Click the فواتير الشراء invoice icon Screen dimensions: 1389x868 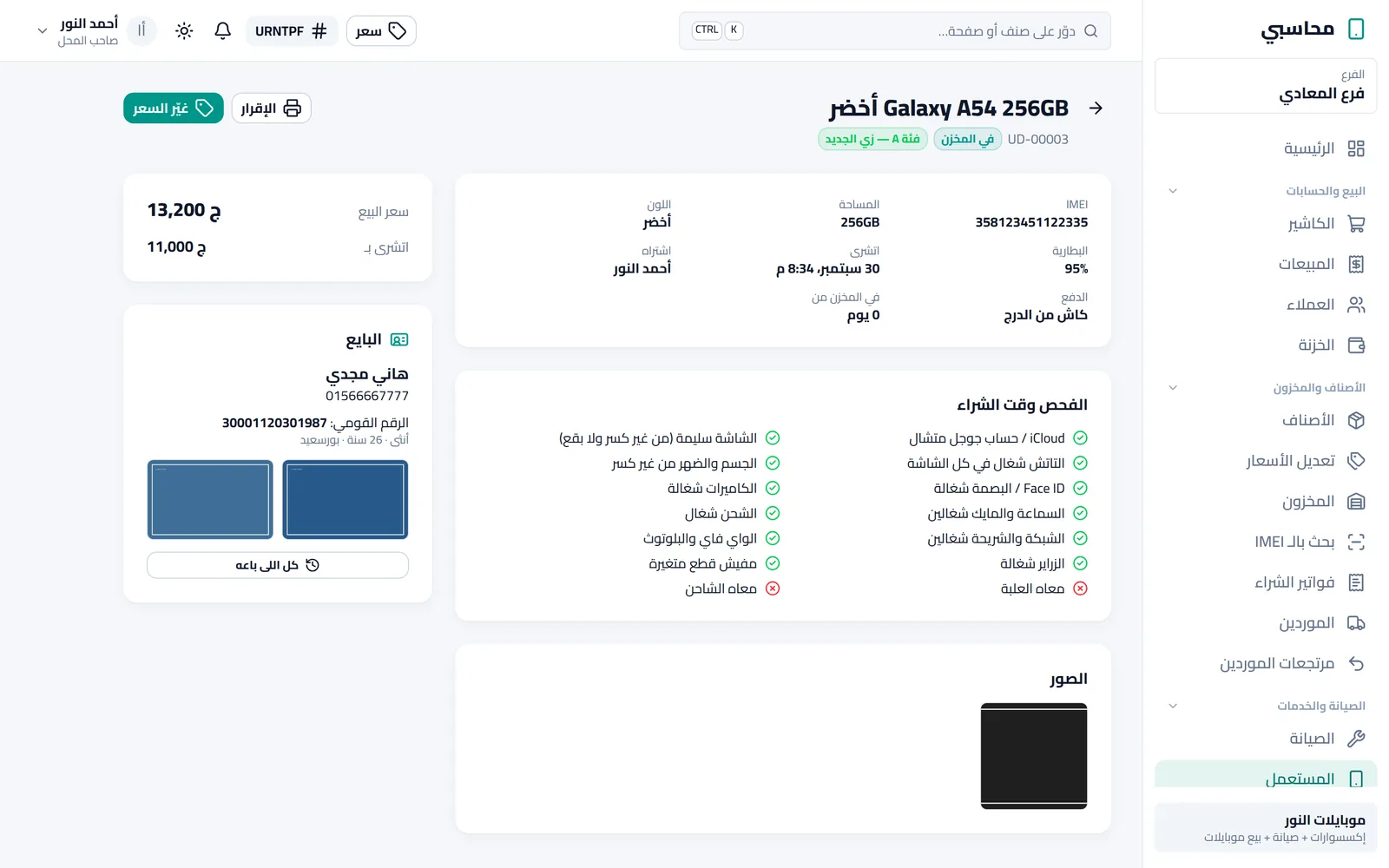[x=1356, y=582]
